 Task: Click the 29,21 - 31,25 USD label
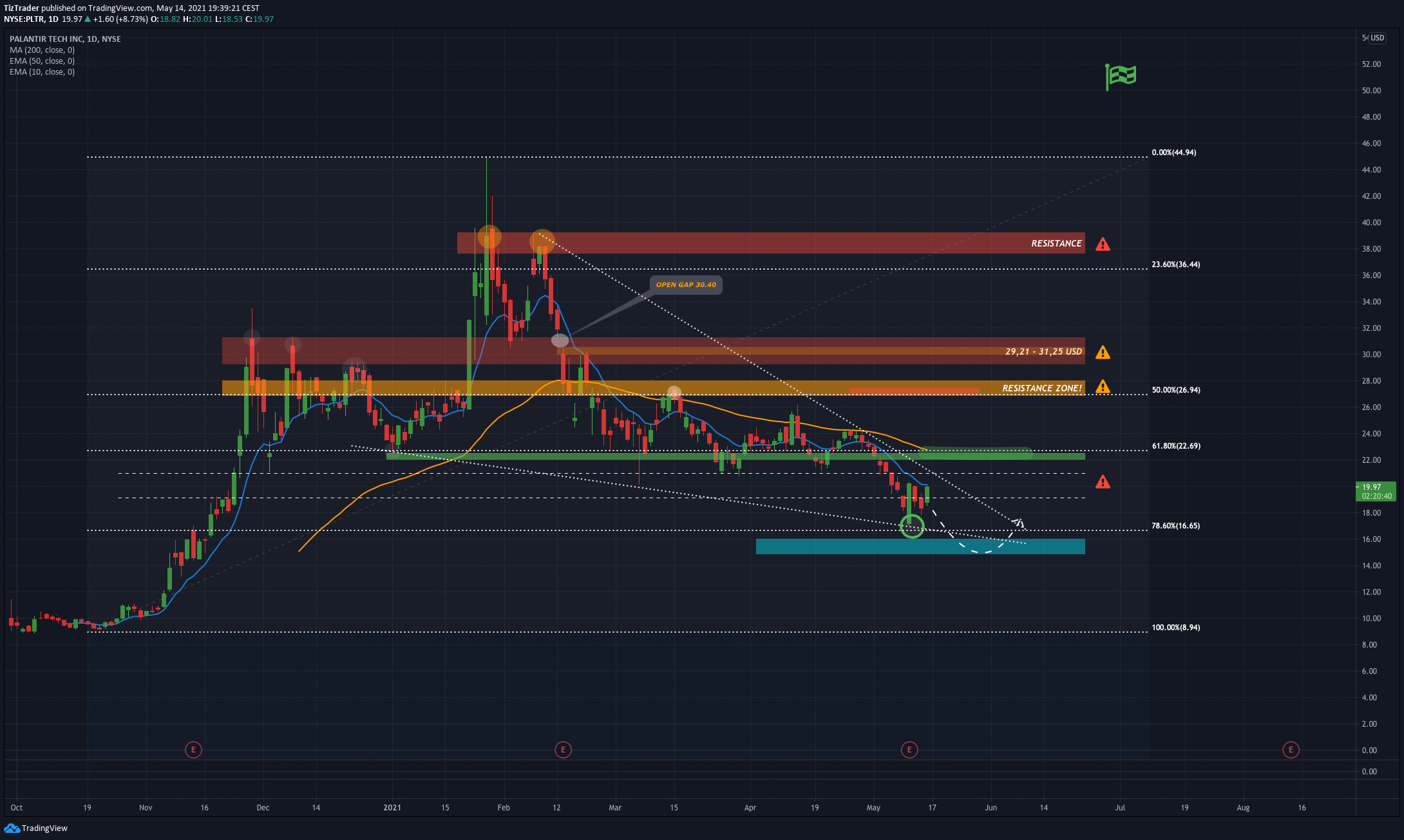pos(1043,351)
